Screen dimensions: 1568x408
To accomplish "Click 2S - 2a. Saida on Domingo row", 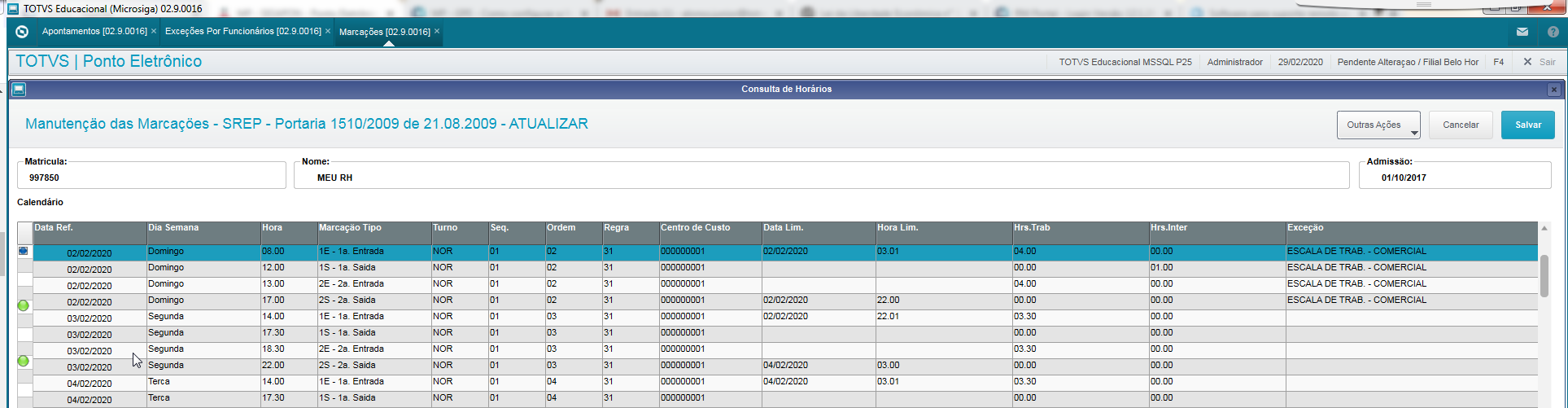I will pyautogui.click(x=374, y=301).
